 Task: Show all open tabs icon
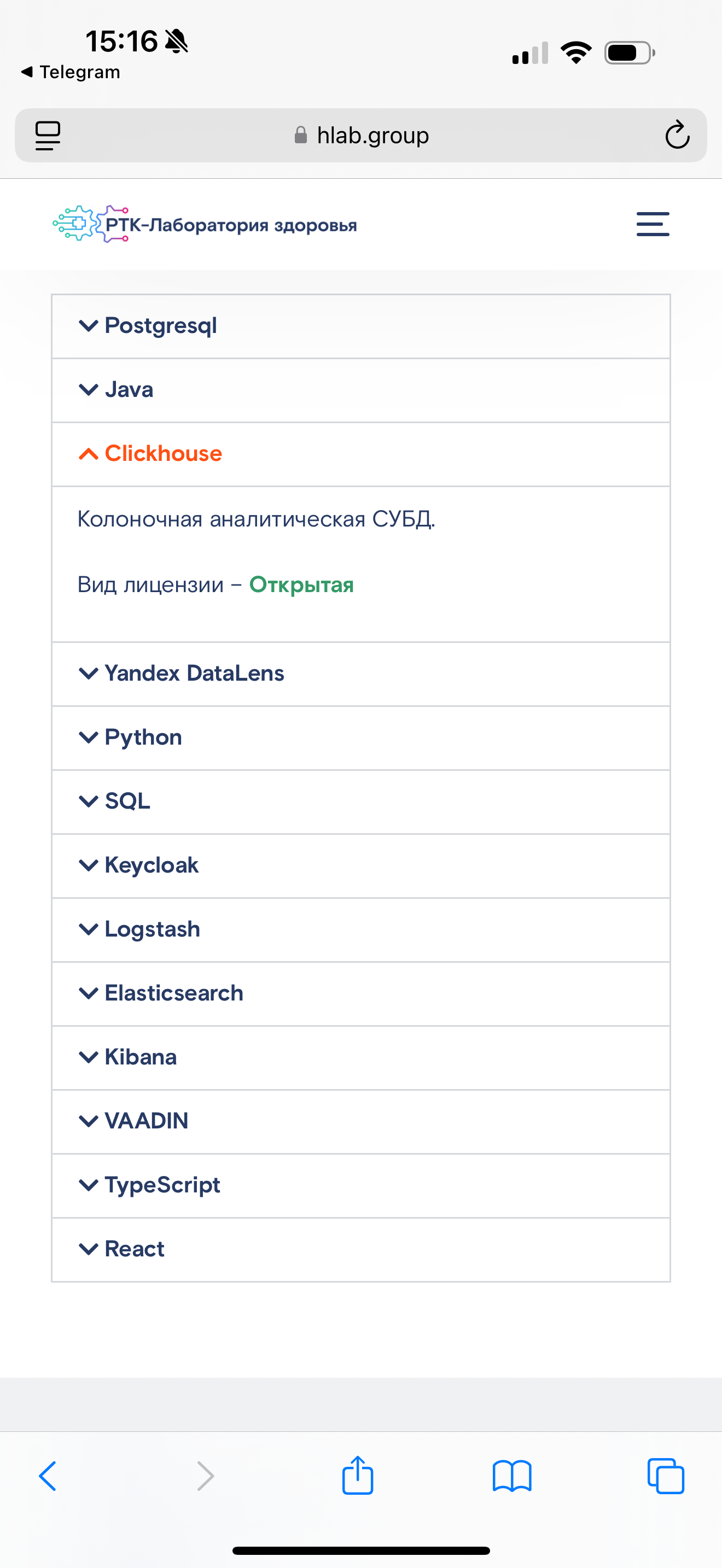(665, 1476)
